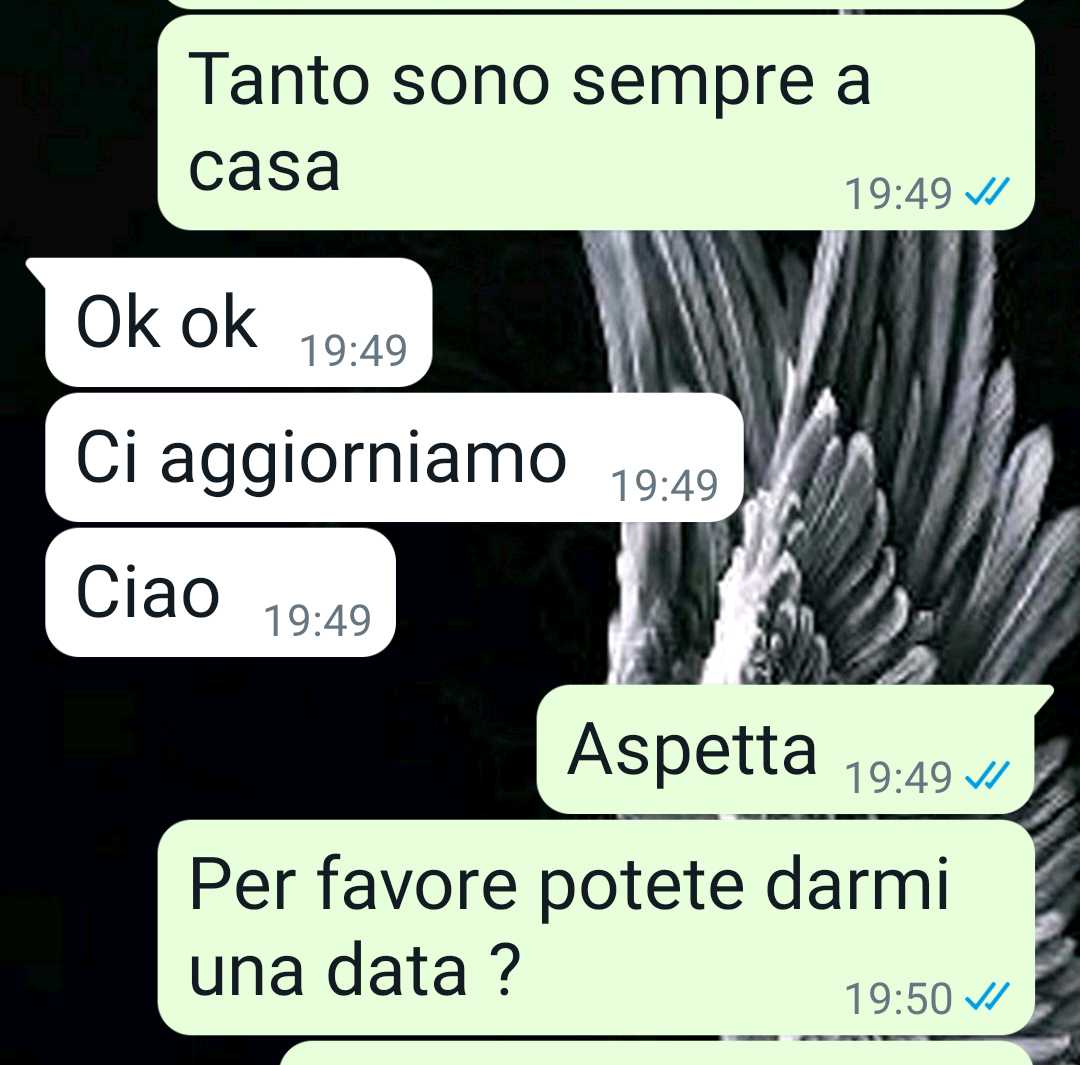The image size is (1080, 1065).
Task: Click the pointed tail of the "Aspetta" bubble
Action: click(x=1043, y=697)
